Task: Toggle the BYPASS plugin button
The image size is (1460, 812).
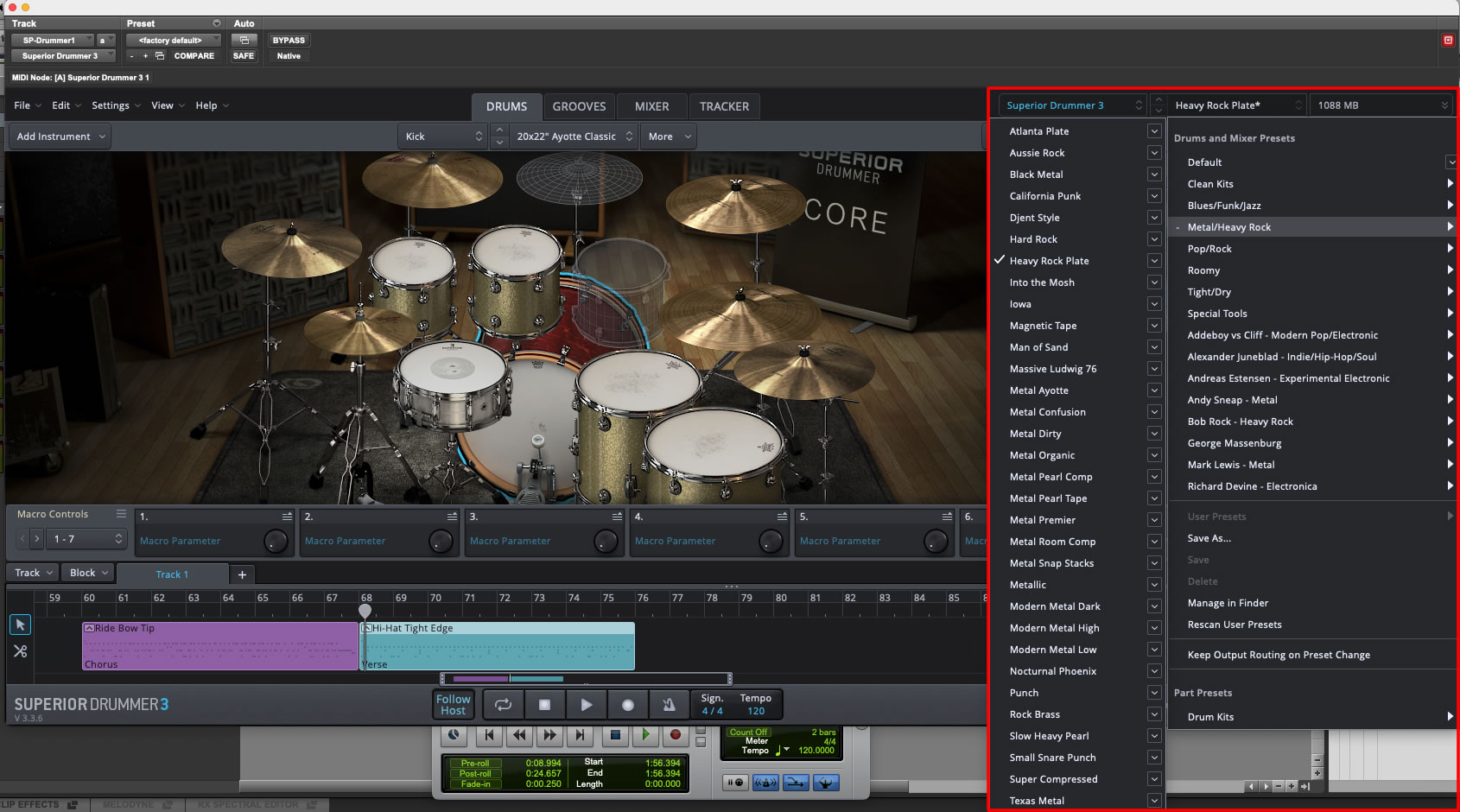Action: pos(289,41)
